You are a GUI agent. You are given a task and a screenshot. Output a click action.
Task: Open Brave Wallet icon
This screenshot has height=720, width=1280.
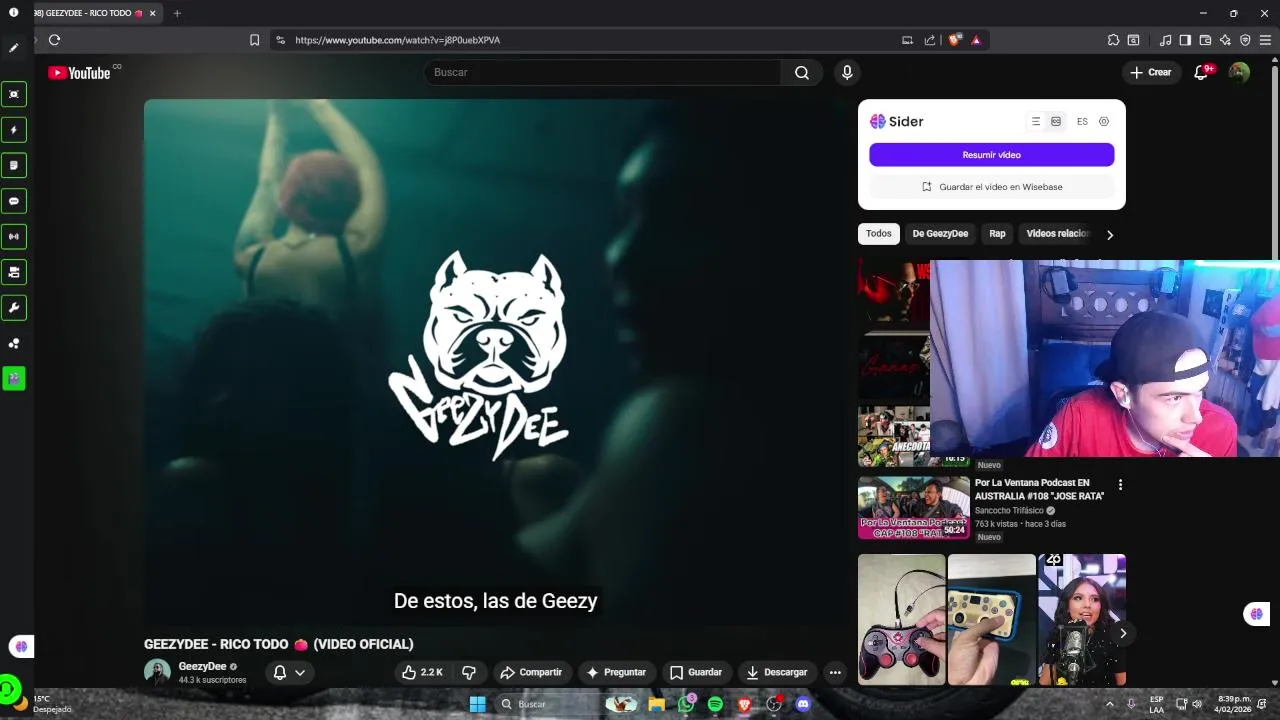[x=1205, y=40]
